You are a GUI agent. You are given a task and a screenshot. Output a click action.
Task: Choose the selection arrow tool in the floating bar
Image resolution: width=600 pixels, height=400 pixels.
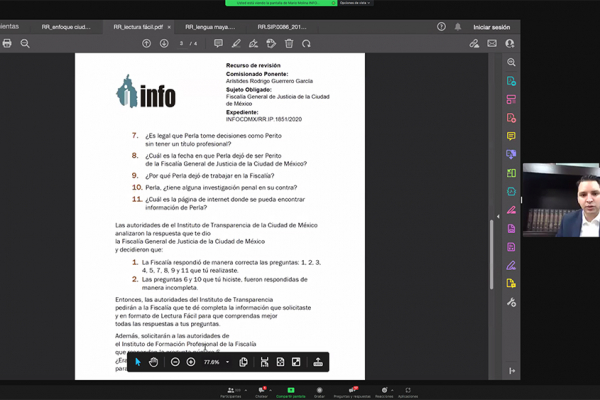(x=138, y=362)
